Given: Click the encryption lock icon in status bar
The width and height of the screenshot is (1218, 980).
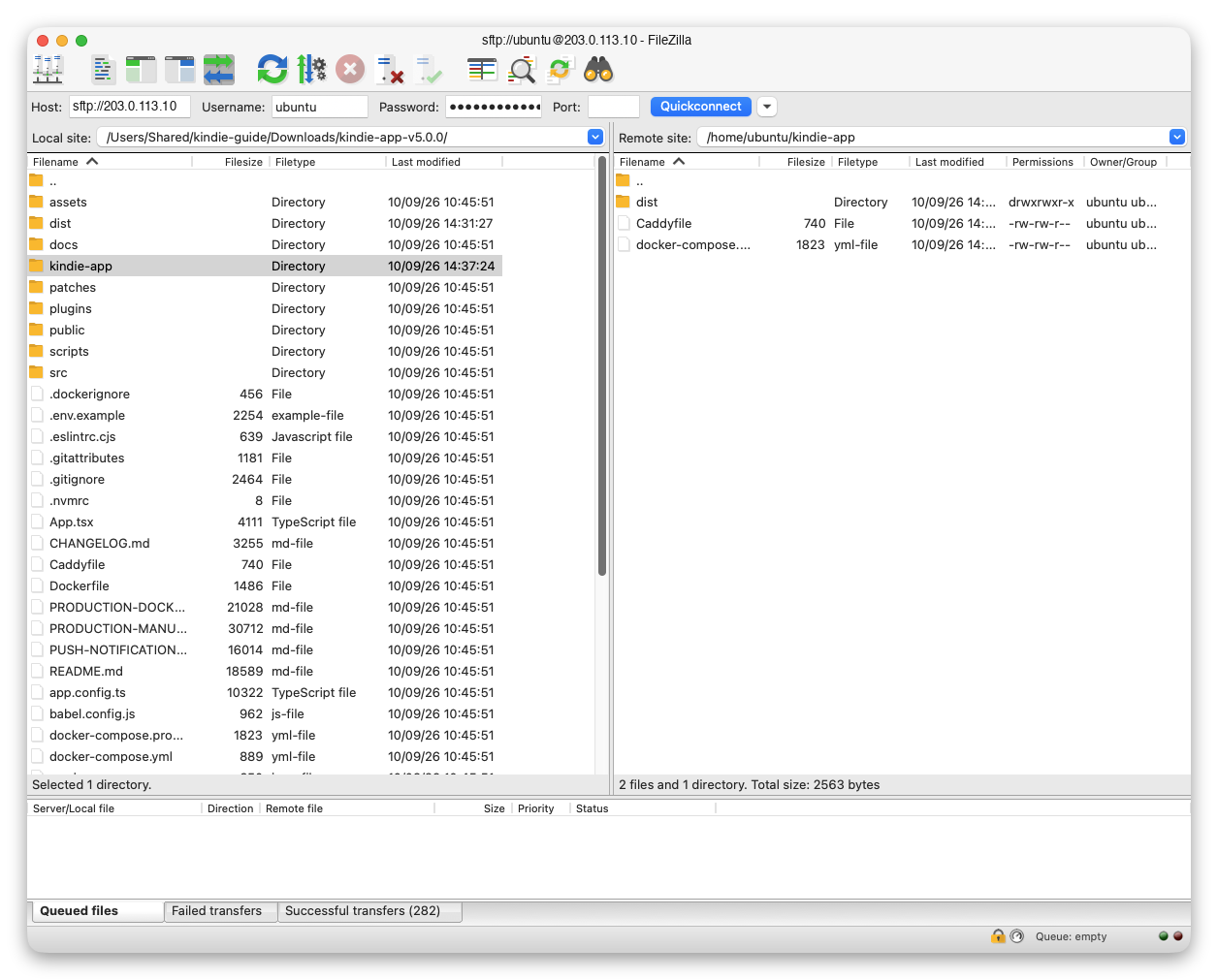Looking at the screenshot, I should click(x=998, y=936).
